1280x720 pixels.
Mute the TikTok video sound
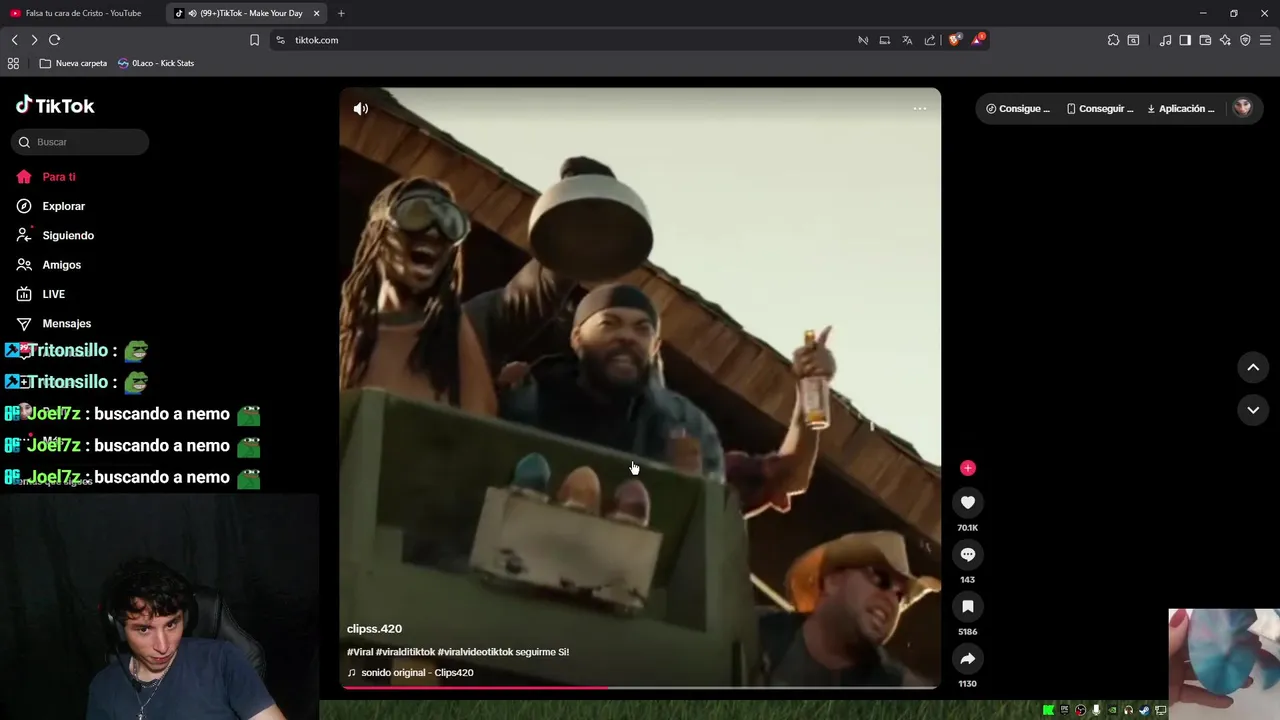coord(361,108)
